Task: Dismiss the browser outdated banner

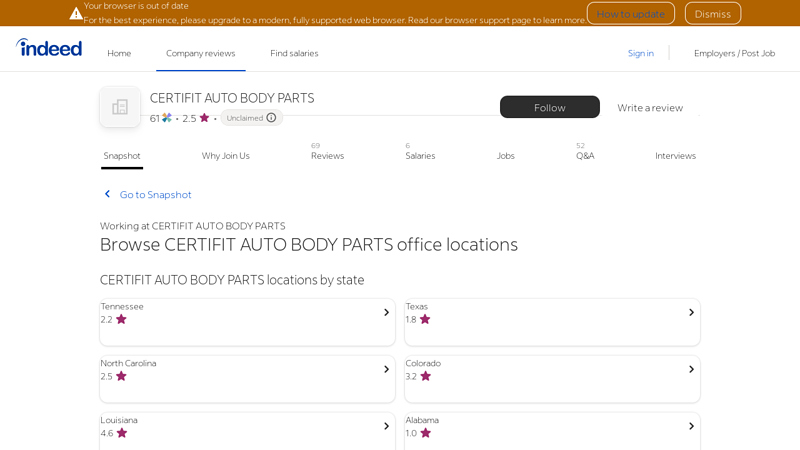Action: tap(713, 14)
